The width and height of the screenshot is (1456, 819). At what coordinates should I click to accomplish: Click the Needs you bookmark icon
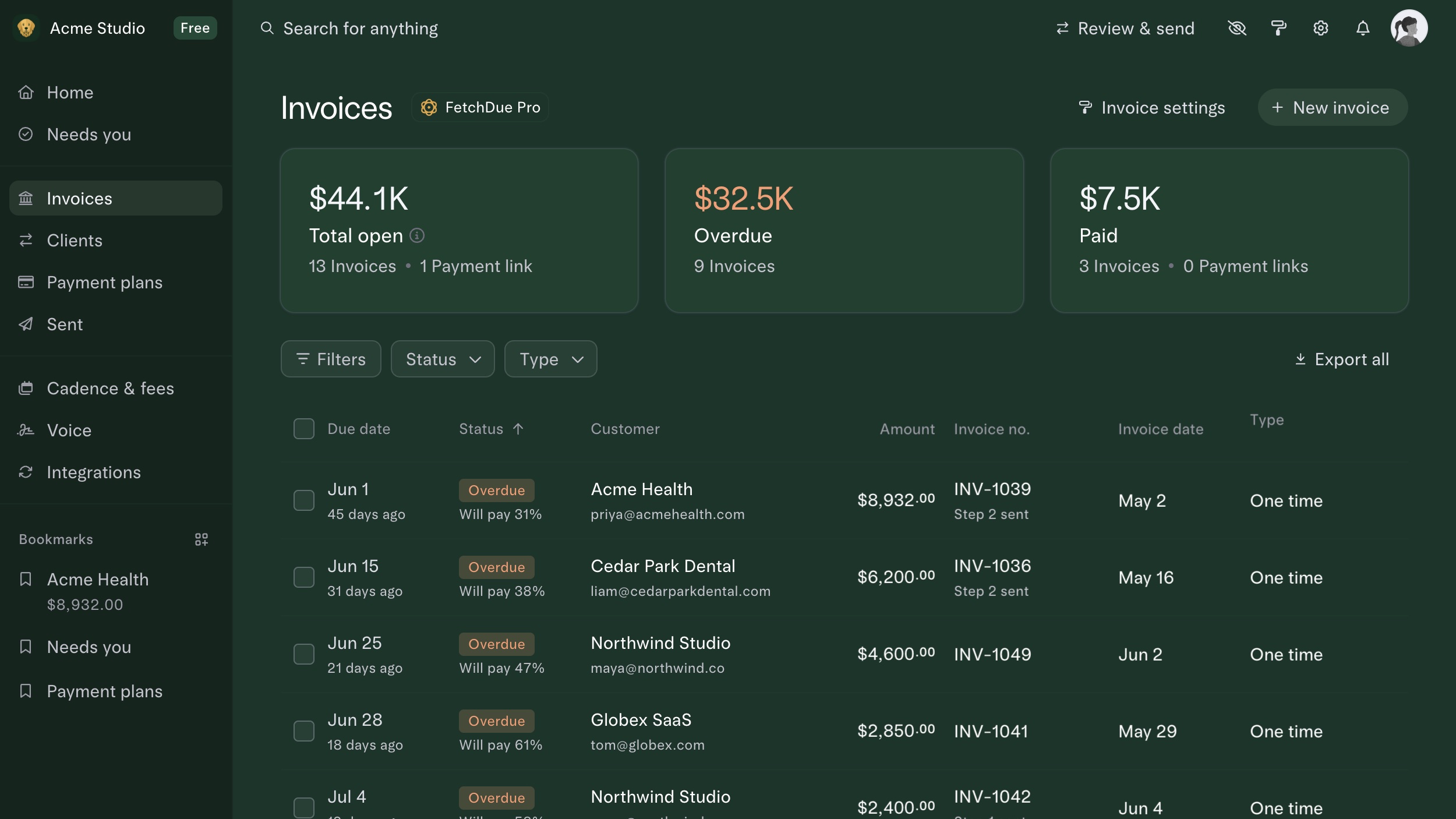[26, 647]
